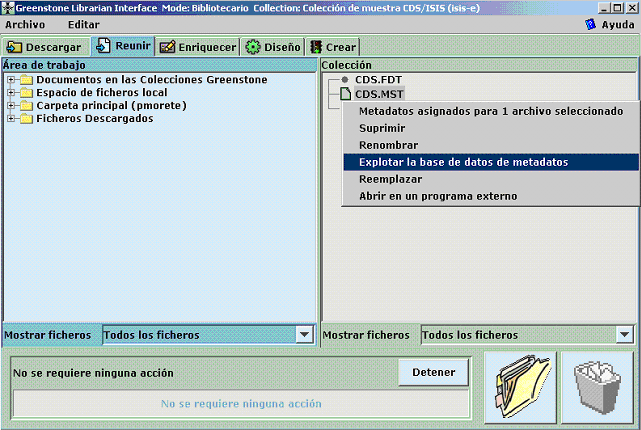Expand the Ficheros Descargados tree node

click(11, 119)
